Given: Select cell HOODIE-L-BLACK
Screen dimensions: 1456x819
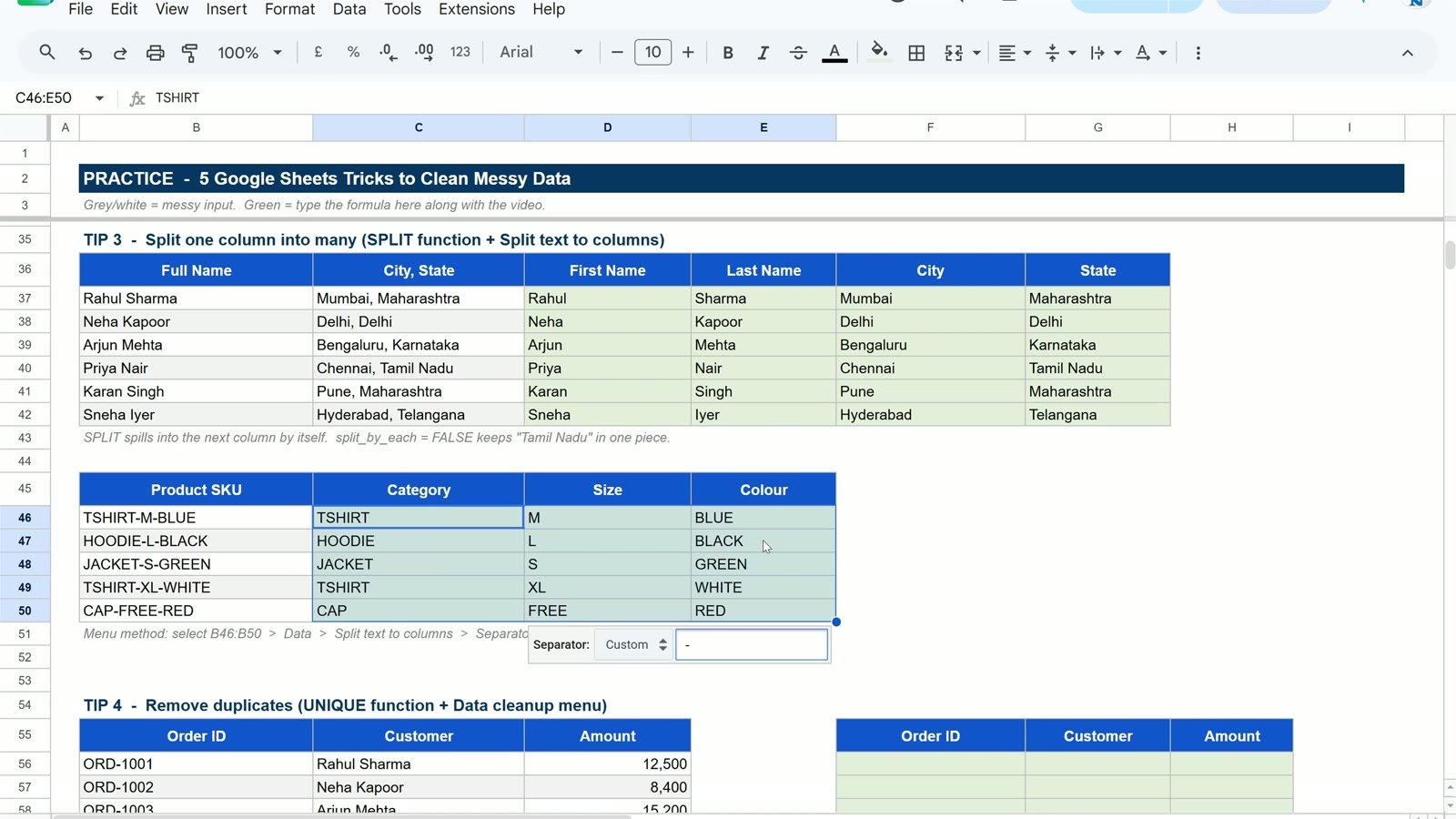Looking at the screenshot, I should [196, 541].
